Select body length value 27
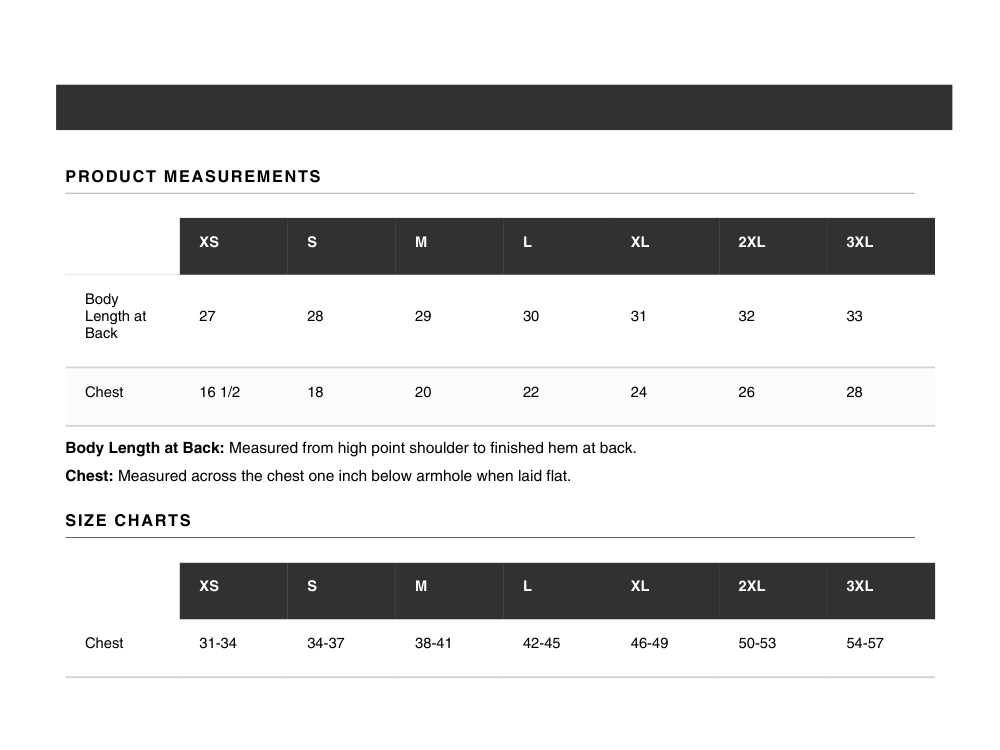 [x=207, y=316]
